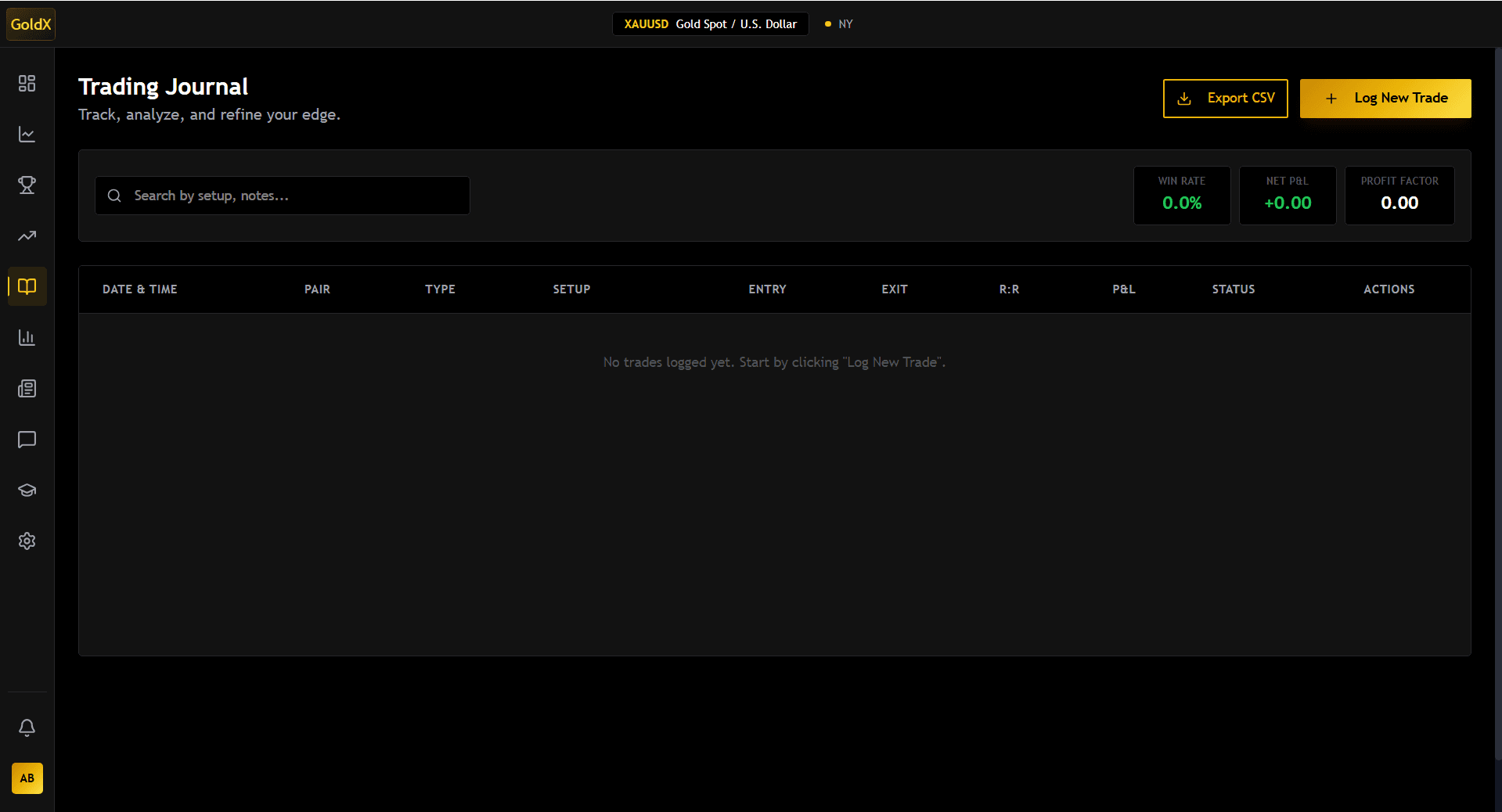Select the Trading Journal book icon
This screenshot has width=1502, height=812.
coord(27,286)
